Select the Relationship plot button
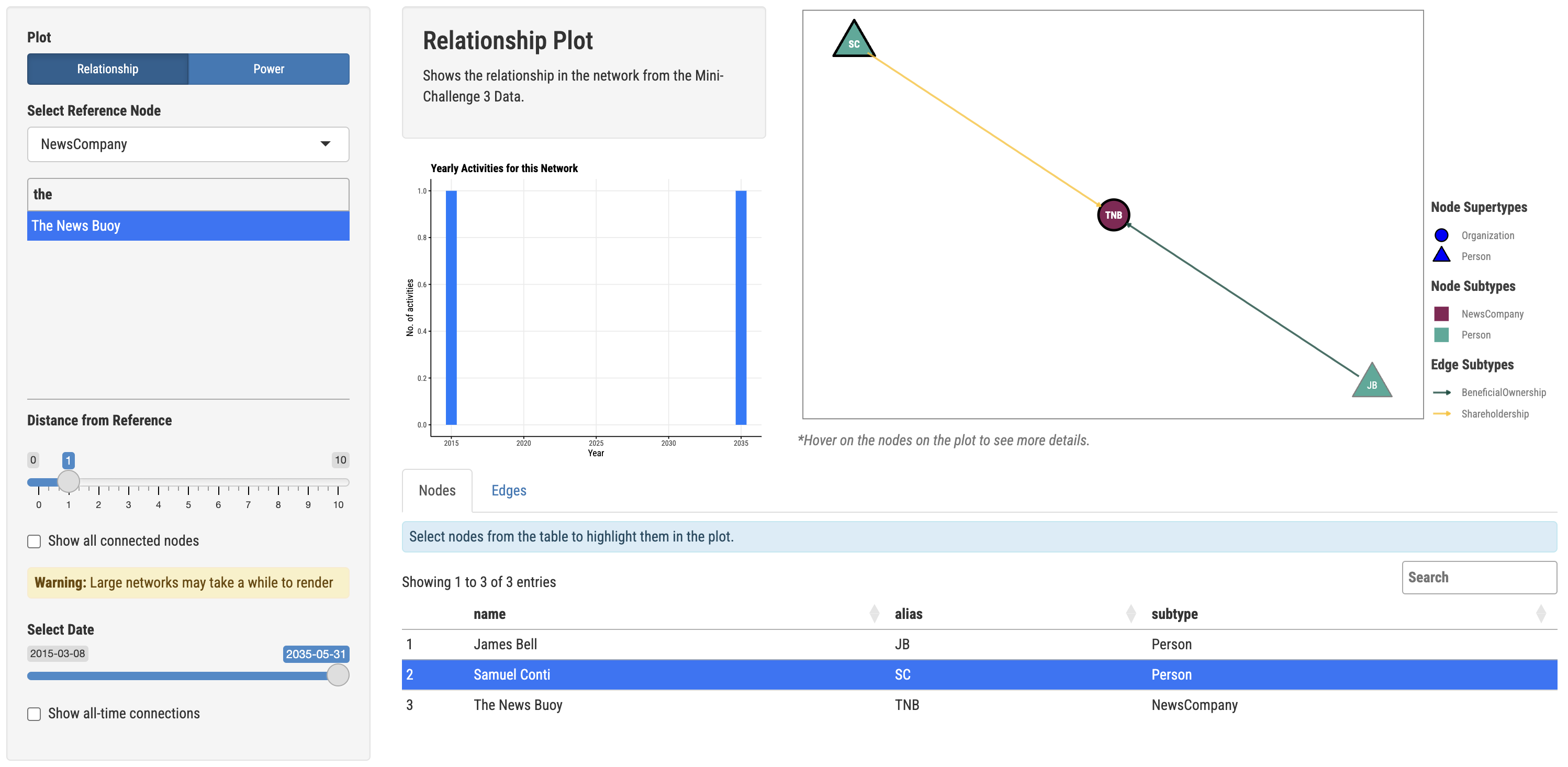 (x=108, y=69)
